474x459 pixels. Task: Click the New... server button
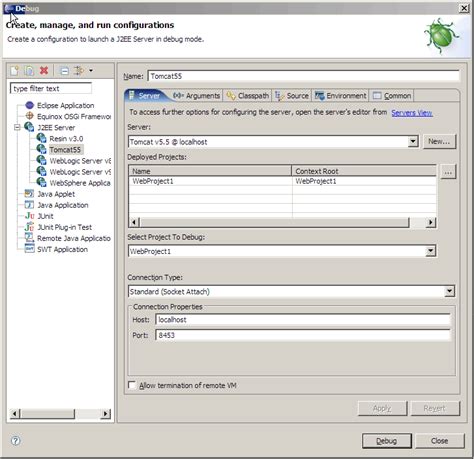tap(439, 141)
